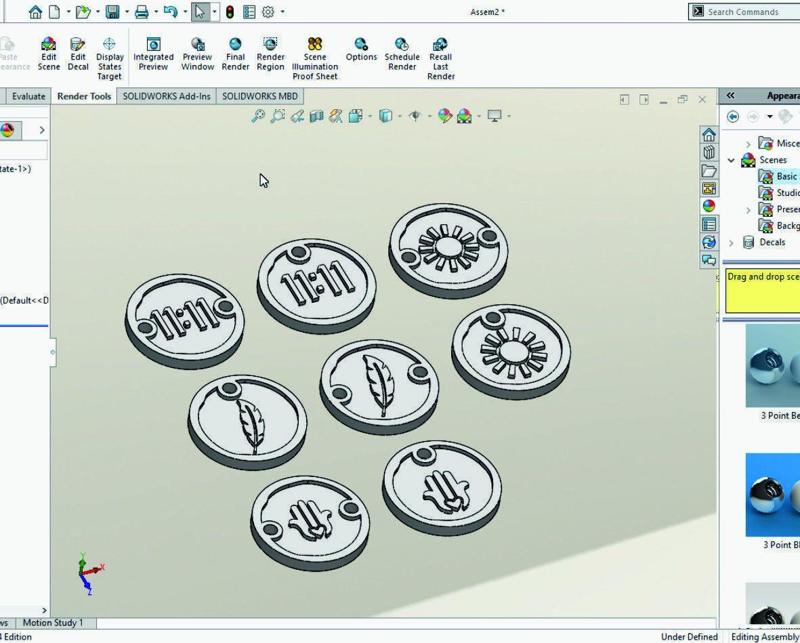Select the Studio Scenes folder
The height and width of the screenshot is (643, 800).
pyautogui.click(x=779, y=193)
